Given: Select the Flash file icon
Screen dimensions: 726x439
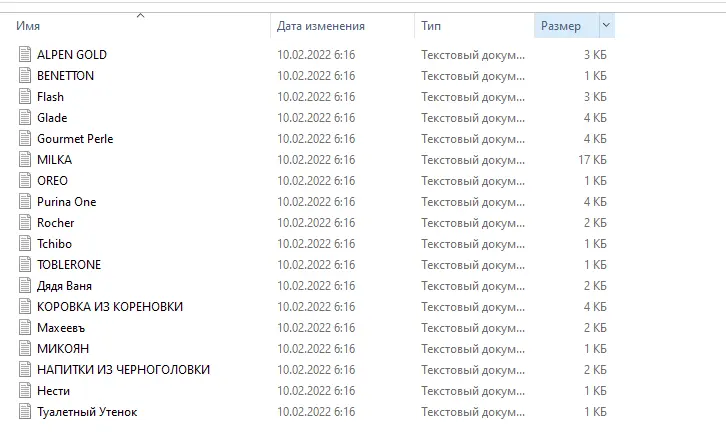Looking at the screenshot, I should [25, 96].
